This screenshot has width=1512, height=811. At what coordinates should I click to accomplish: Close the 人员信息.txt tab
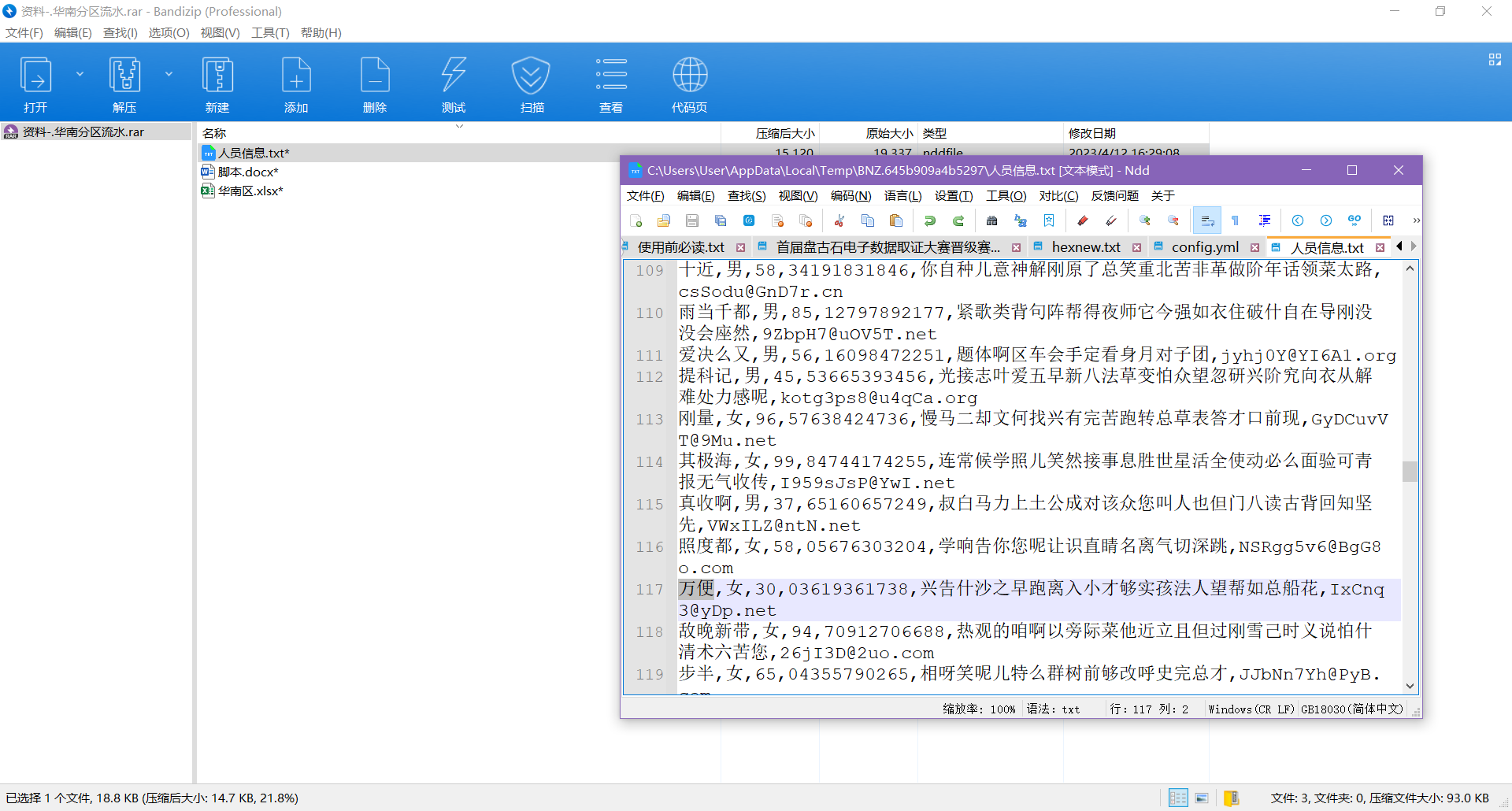[1380, 247]
